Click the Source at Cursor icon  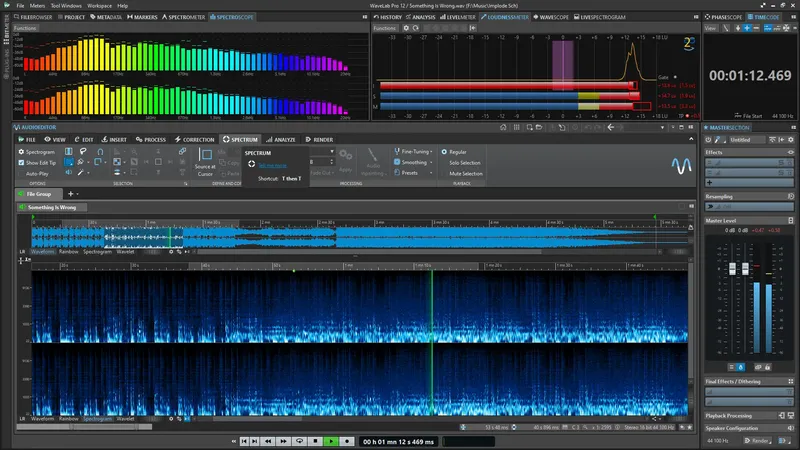(205, 157)
